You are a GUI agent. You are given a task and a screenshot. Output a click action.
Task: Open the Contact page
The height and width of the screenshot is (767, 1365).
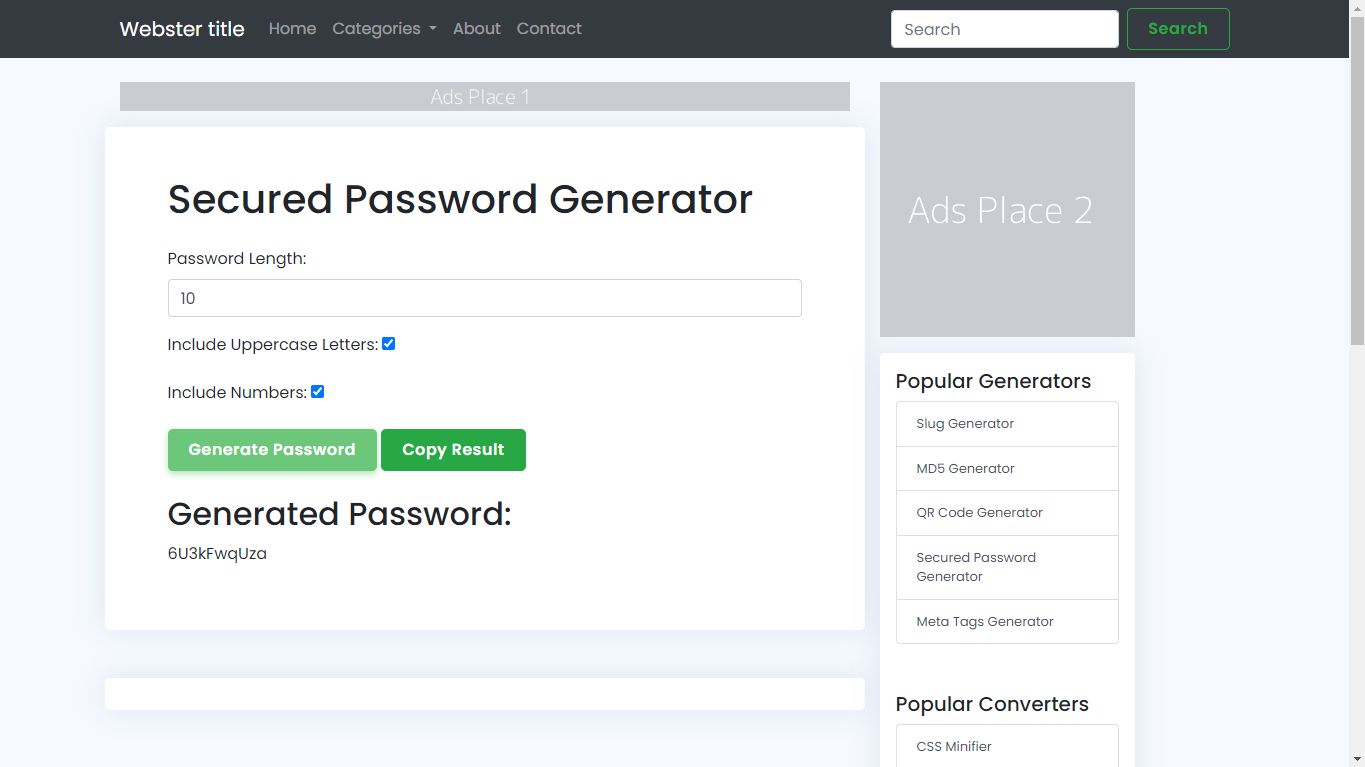point(549,29)
